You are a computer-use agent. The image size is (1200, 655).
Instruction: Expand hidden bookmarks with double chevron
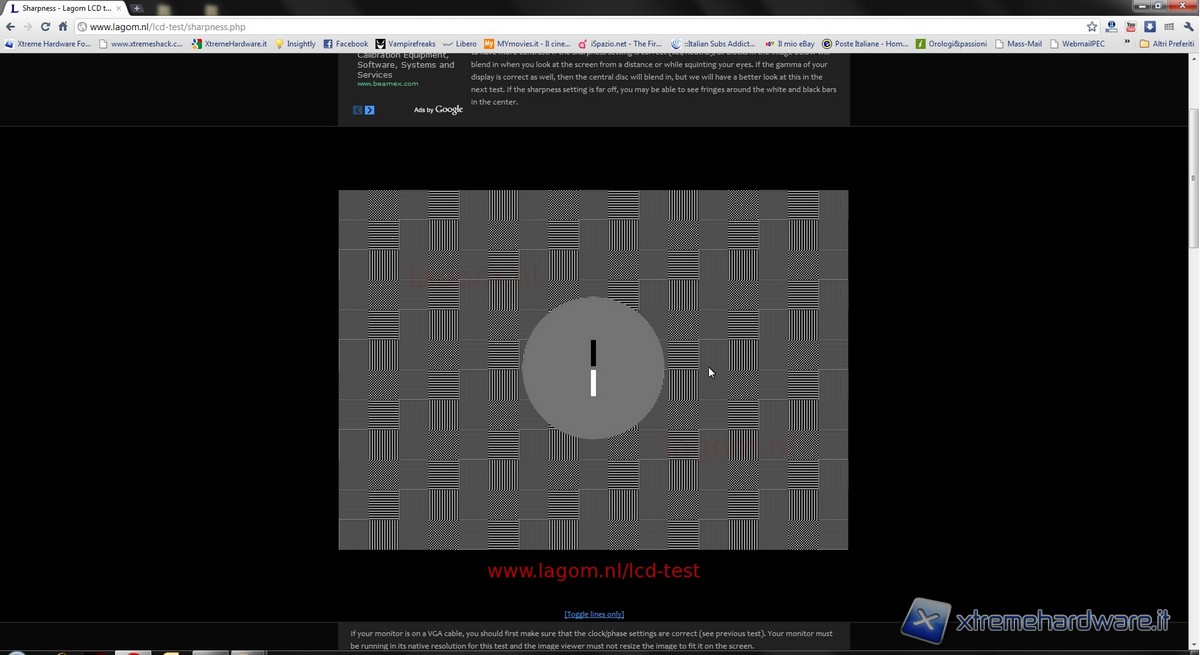coord(1127,44)
